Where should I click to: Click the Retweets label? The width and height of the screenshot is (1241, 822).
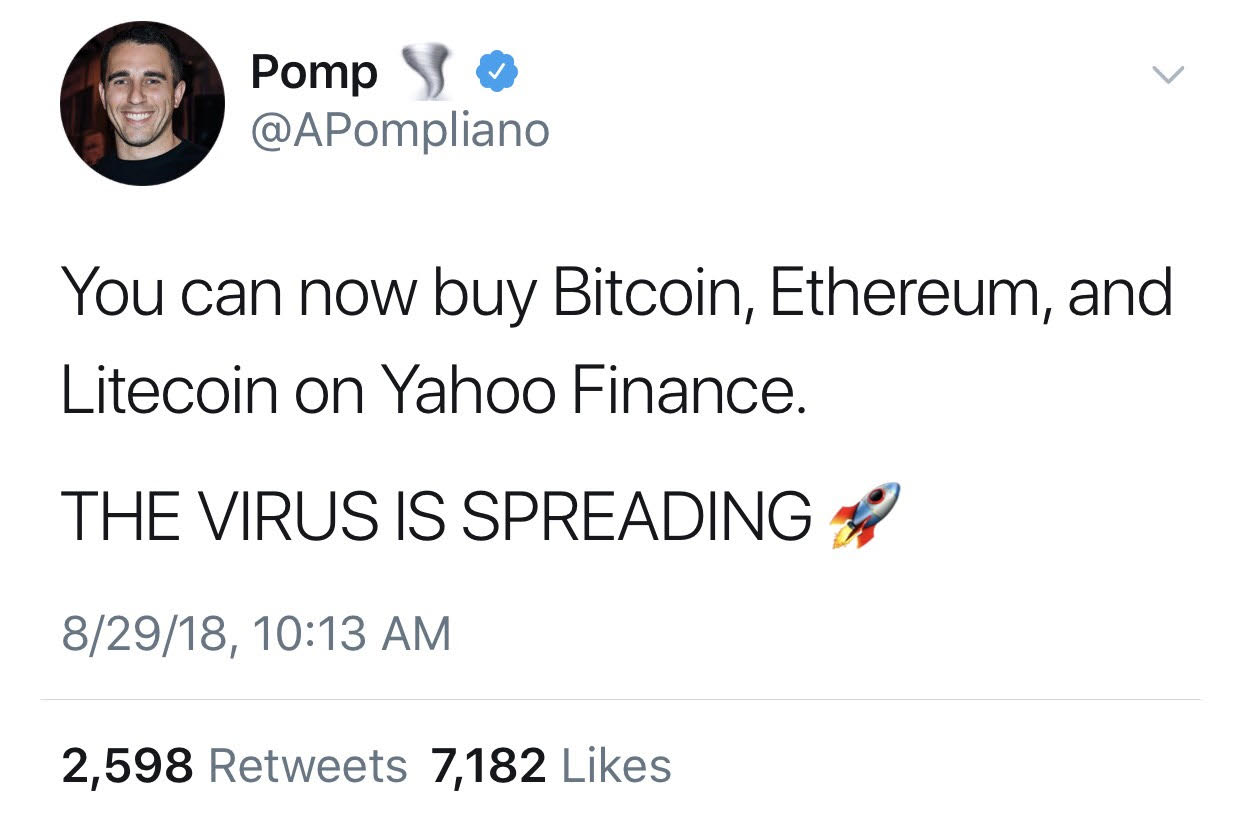pyautogui.click(x=308, y=766)
